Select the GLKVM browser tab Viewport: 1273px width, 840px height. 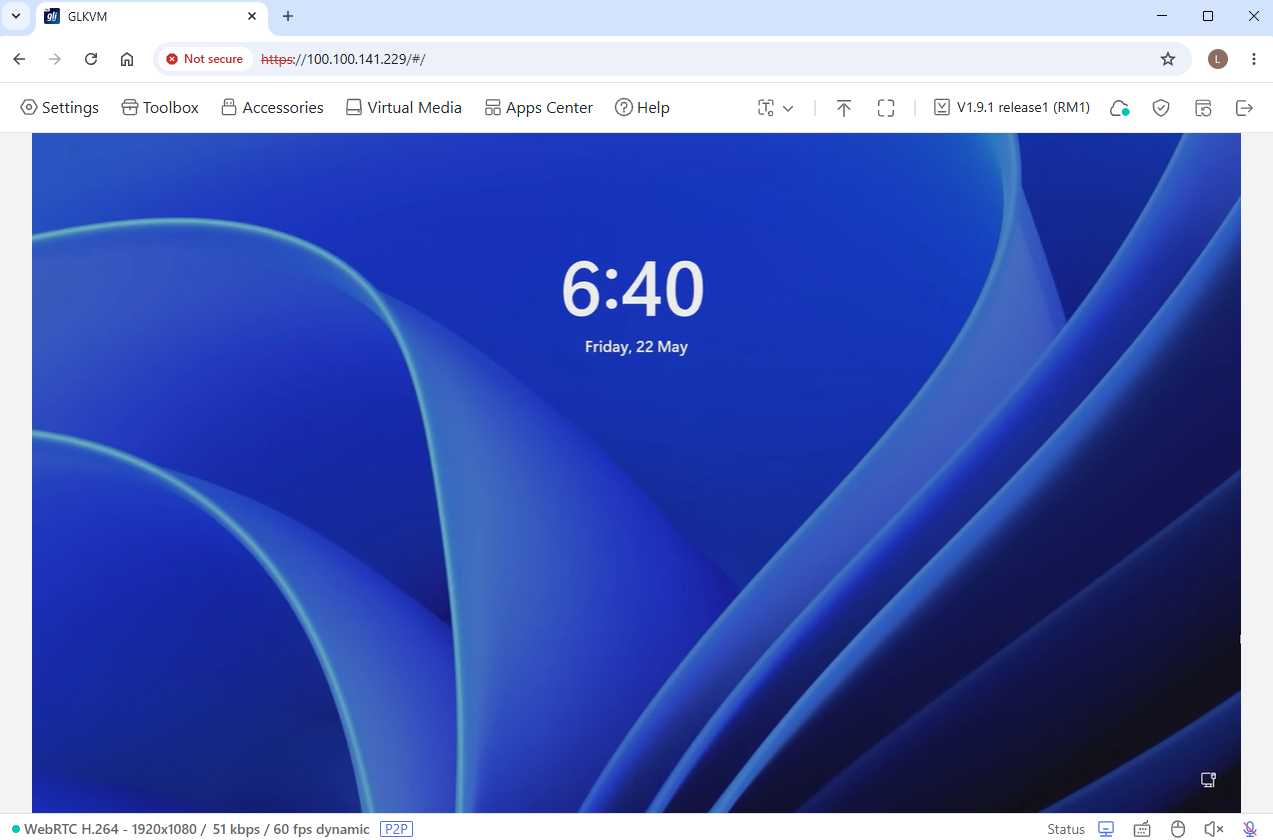[x=152, y=17]
